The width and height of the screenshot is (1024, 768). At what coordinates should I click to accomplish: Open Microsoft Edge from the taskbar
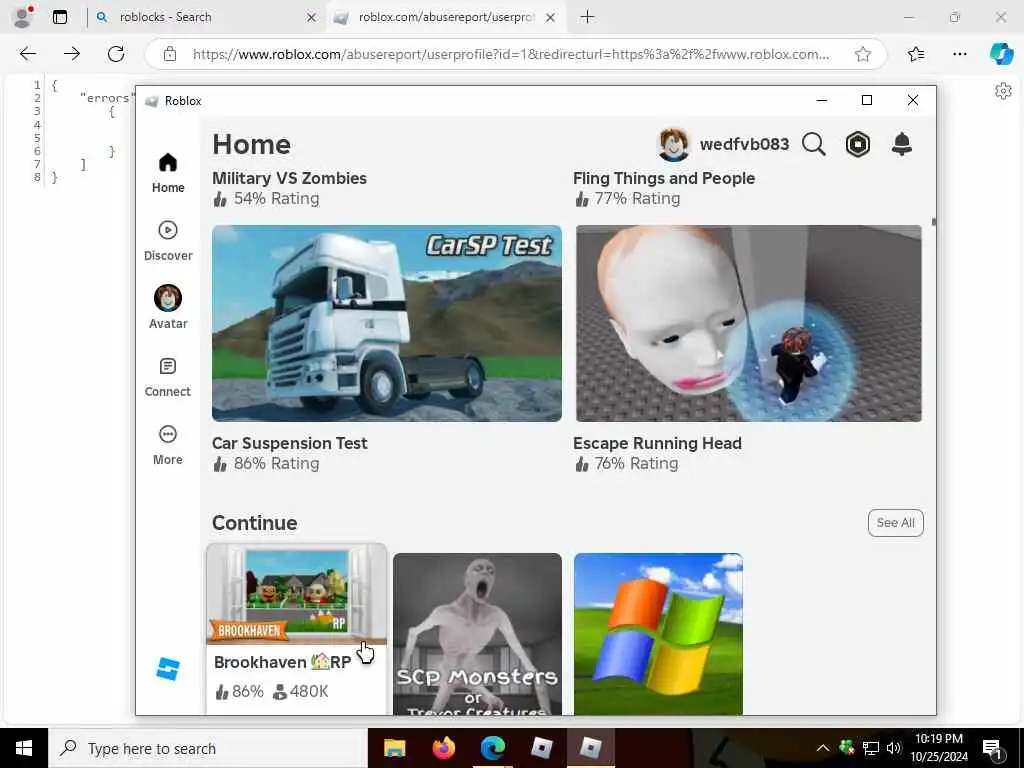pyautogui.click(x=493, y=748)
